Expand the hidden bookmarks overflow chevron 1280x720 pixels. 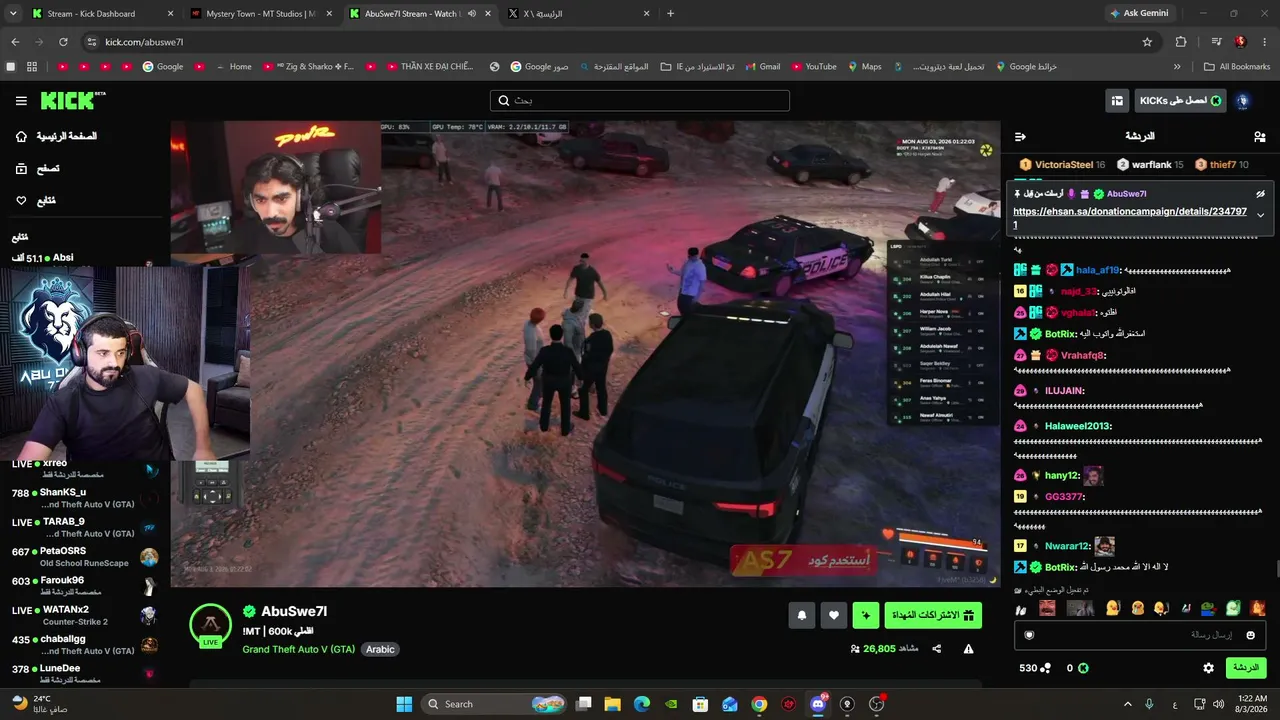point(1177,67)
